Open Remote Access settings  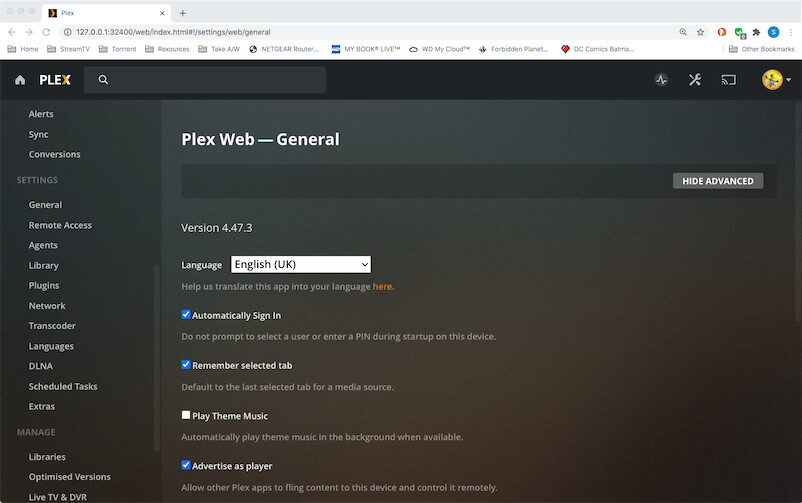tap(60, 225)
